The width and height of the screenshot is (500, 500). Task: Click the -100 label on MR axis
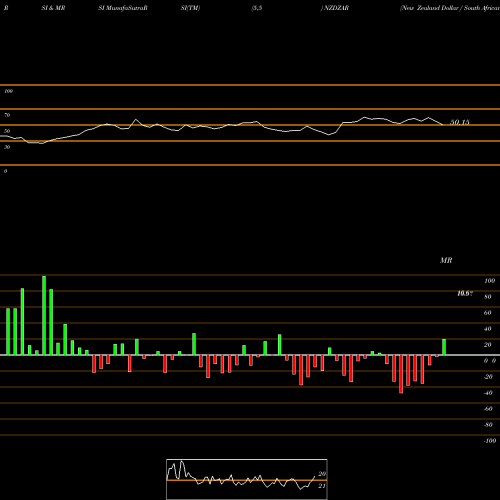[490, 441]
